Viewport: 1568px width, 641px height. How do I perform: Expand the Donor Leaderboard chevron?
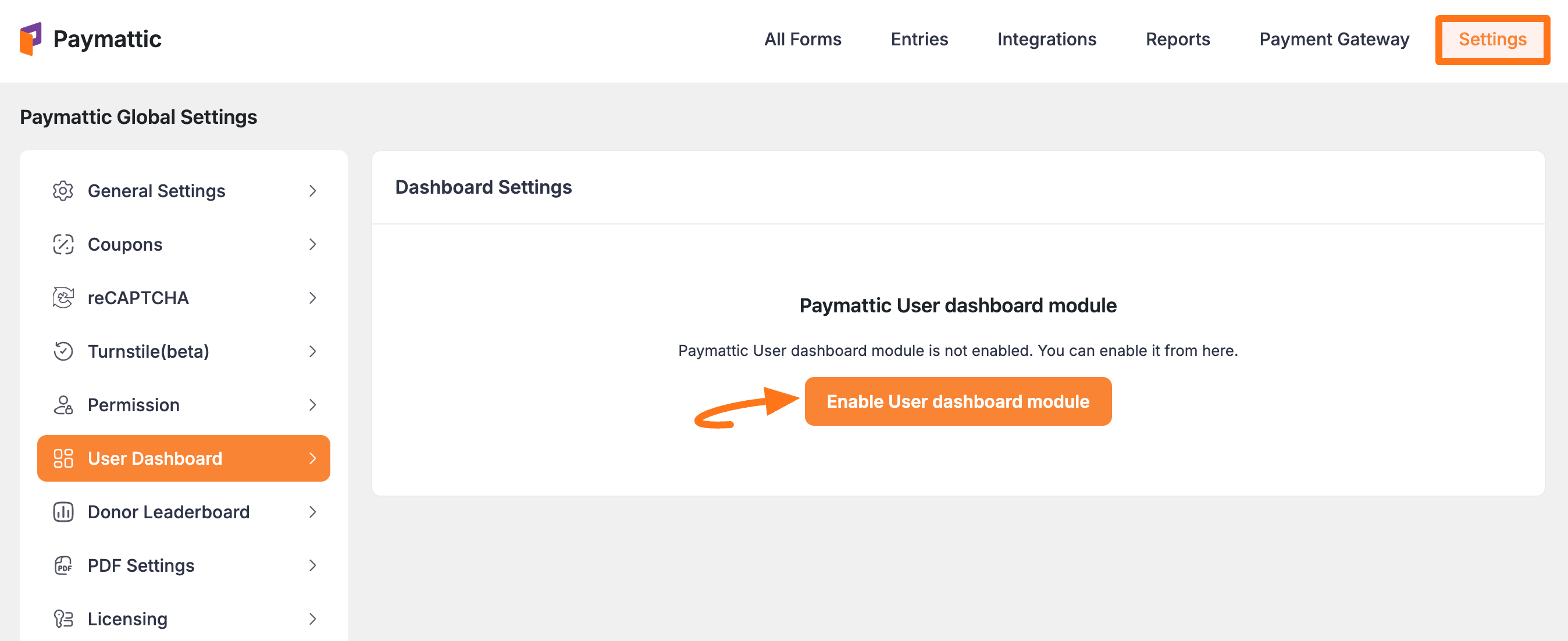click(313, 512)
